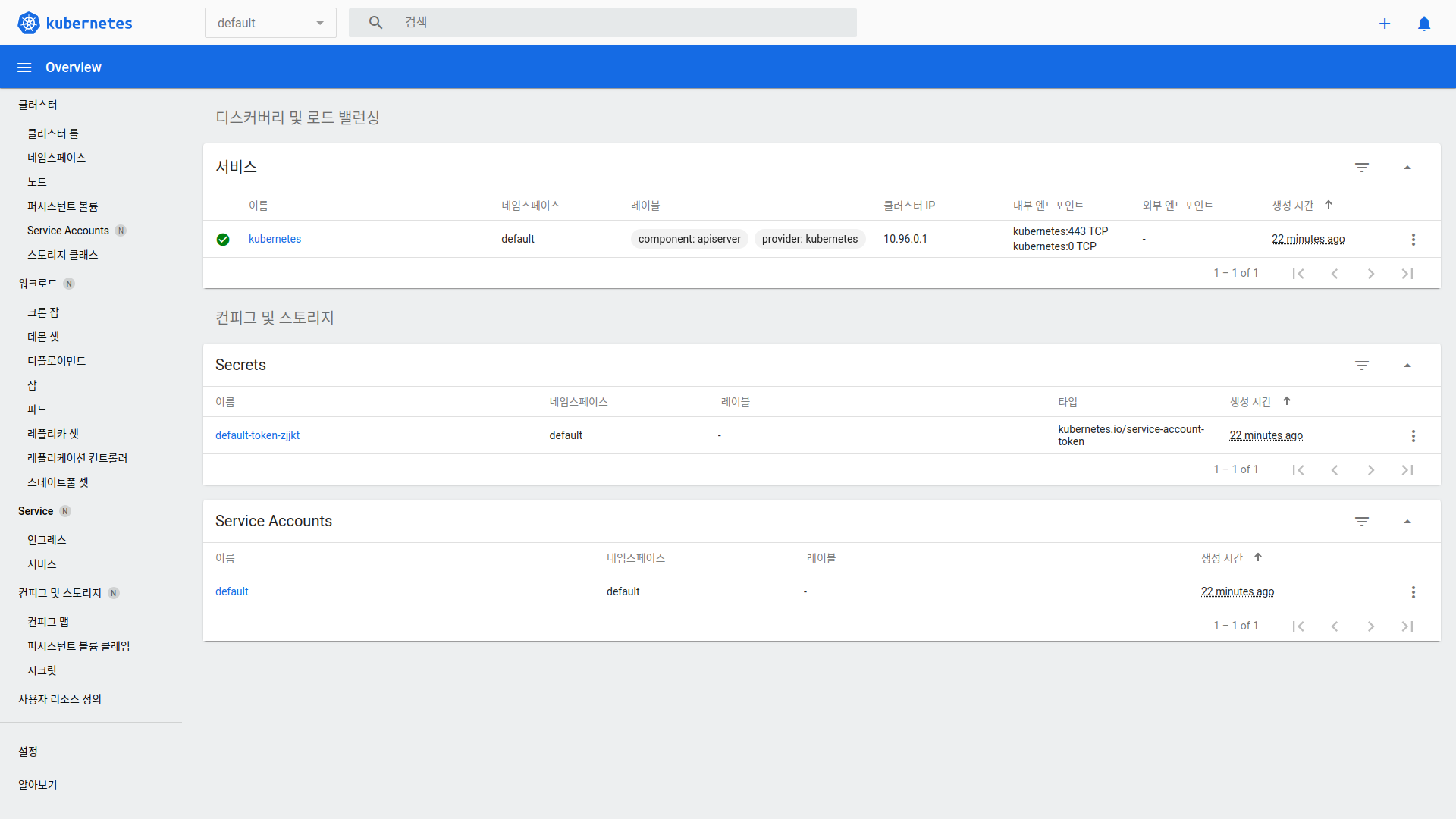Open actions menu for default-token-zjjkt secret
The image size is (1456, 819).
click(1413, 436)
